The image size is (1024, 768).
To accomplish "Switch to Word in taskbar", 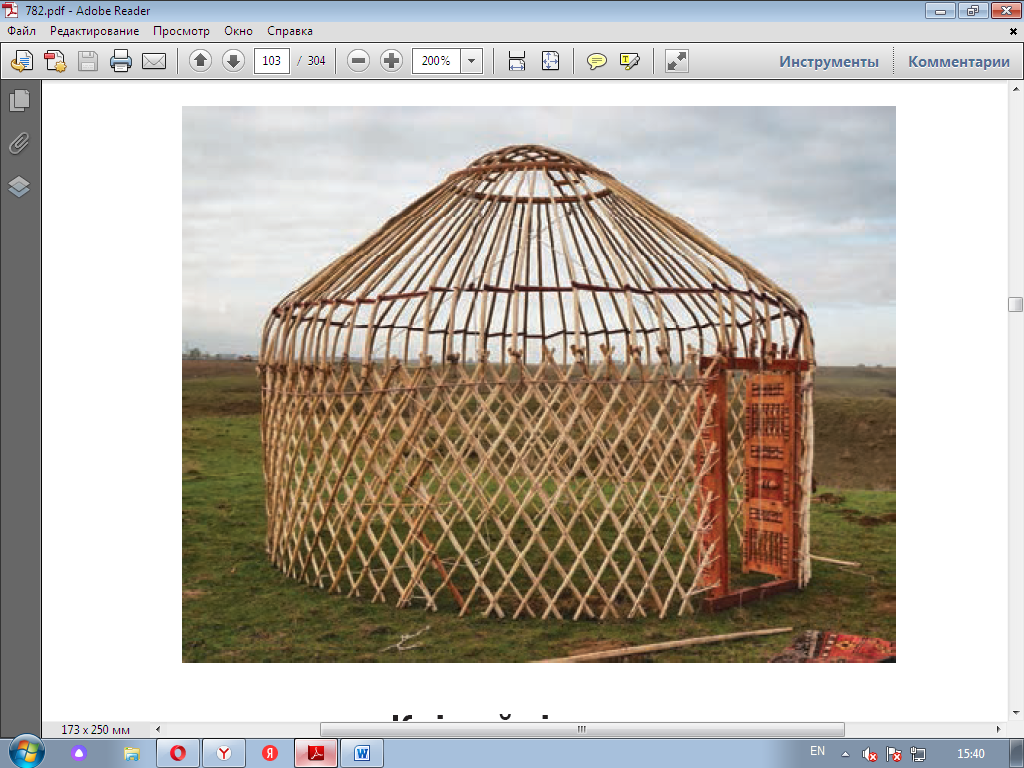I will pos(362,753).
